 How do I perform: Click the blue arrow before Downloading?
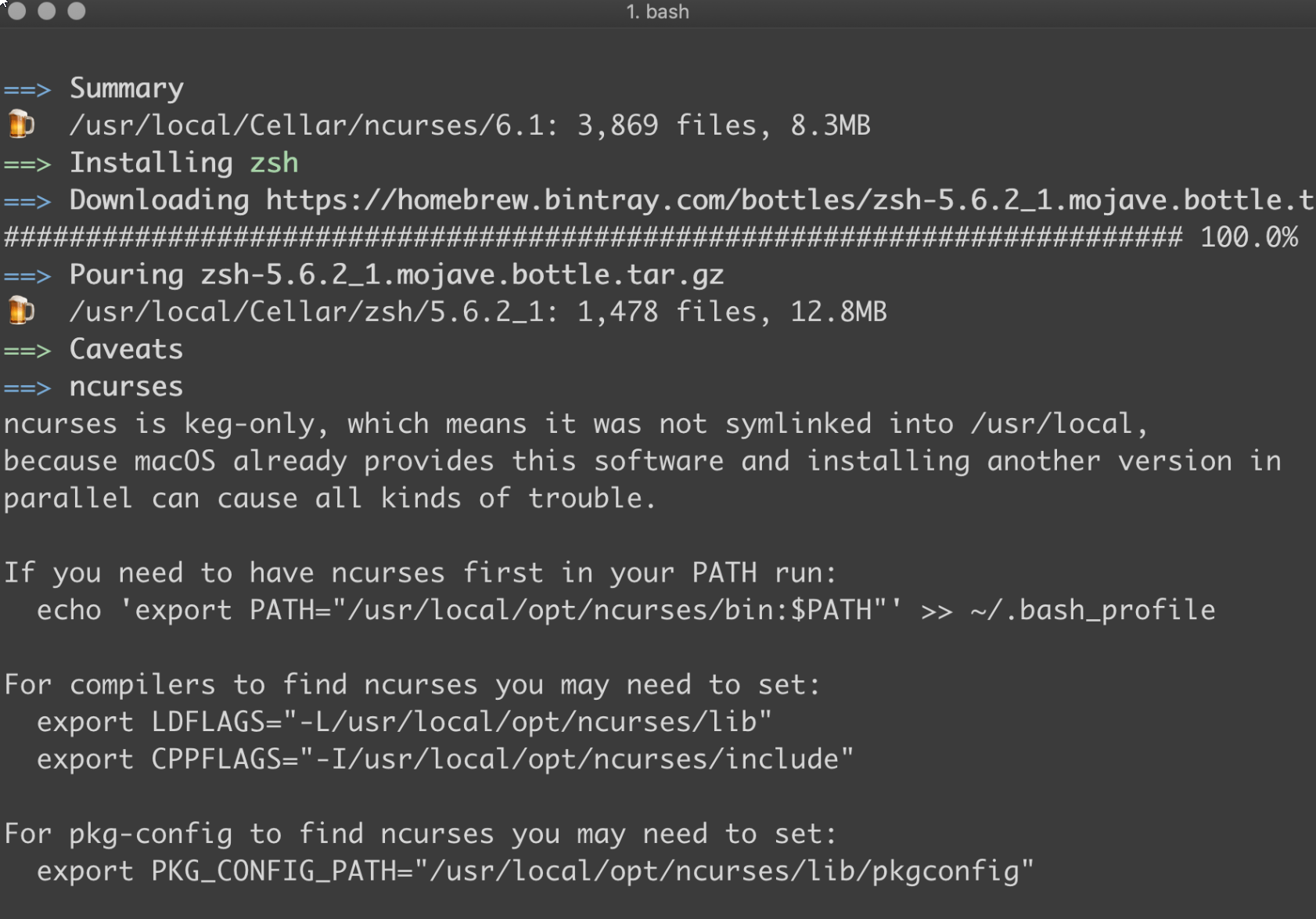point(27,202)
